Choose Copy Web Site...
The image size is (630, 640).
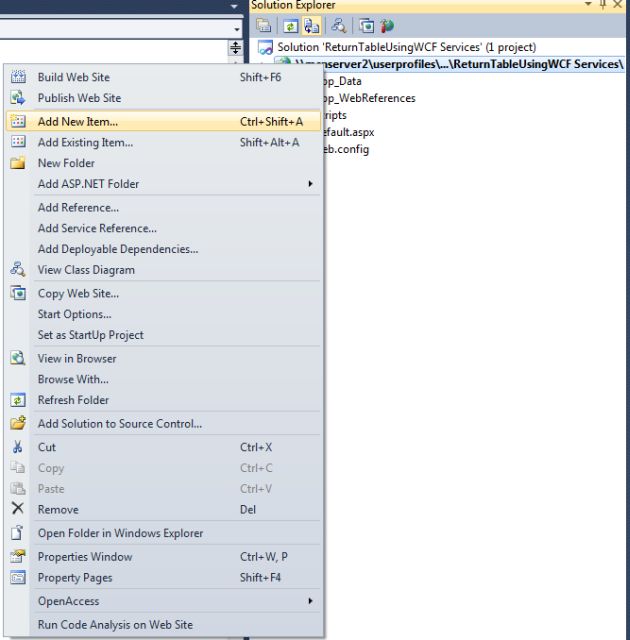164,294
